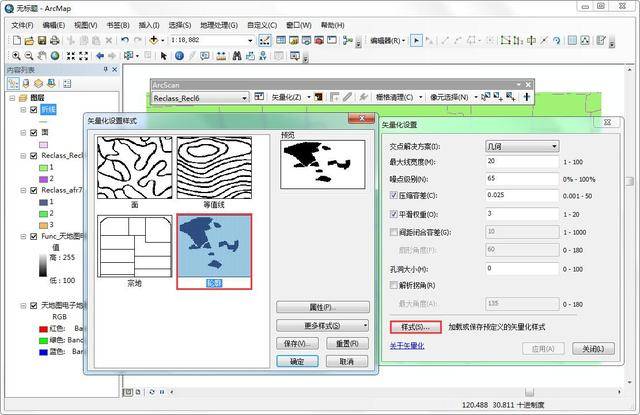The image size is (640, 415).
Task: Open the 栅格清理 dropdown menu
Action: (398, 97)
